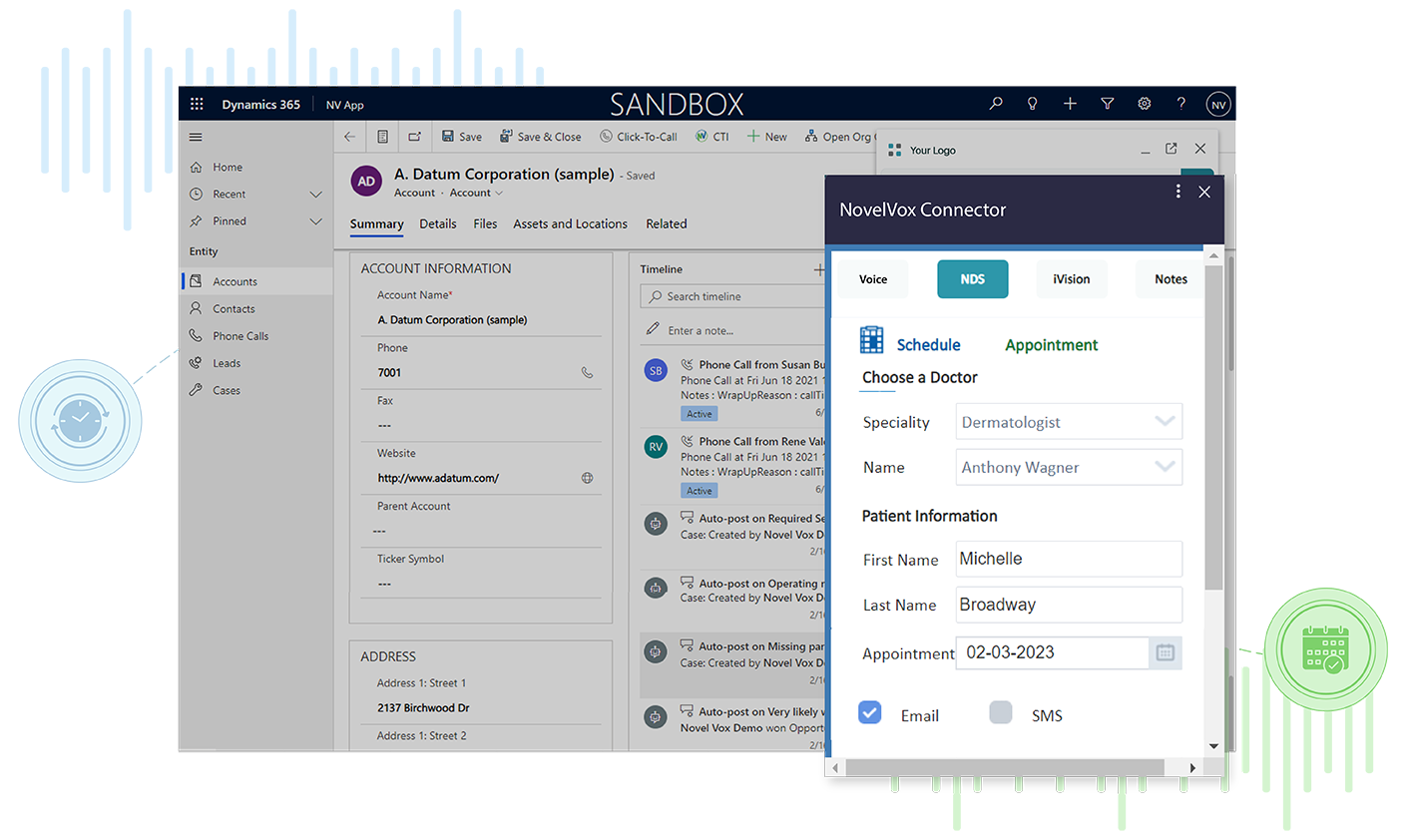Image resolution: width=1414 pixels, height=840 pixels.
Task: Open the Speciality dropdown showing Dermatologist
Action: click(x=1069, y=422)
